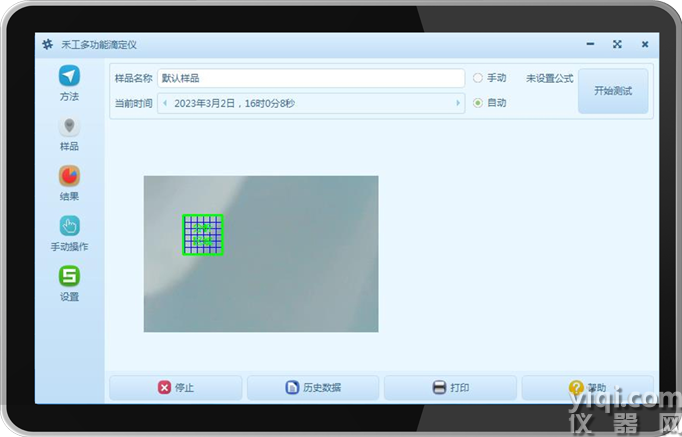
Task: Click the 未设置公式 label
Action: [x=549, y=78]
